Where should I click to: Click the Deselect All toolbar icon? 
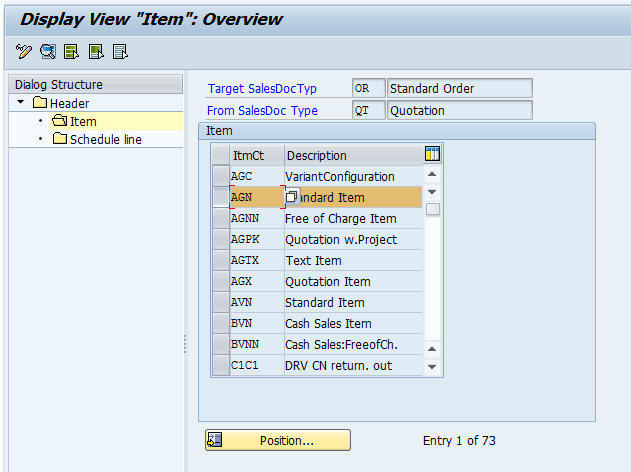pyautogui.click(x=120, y=51)
